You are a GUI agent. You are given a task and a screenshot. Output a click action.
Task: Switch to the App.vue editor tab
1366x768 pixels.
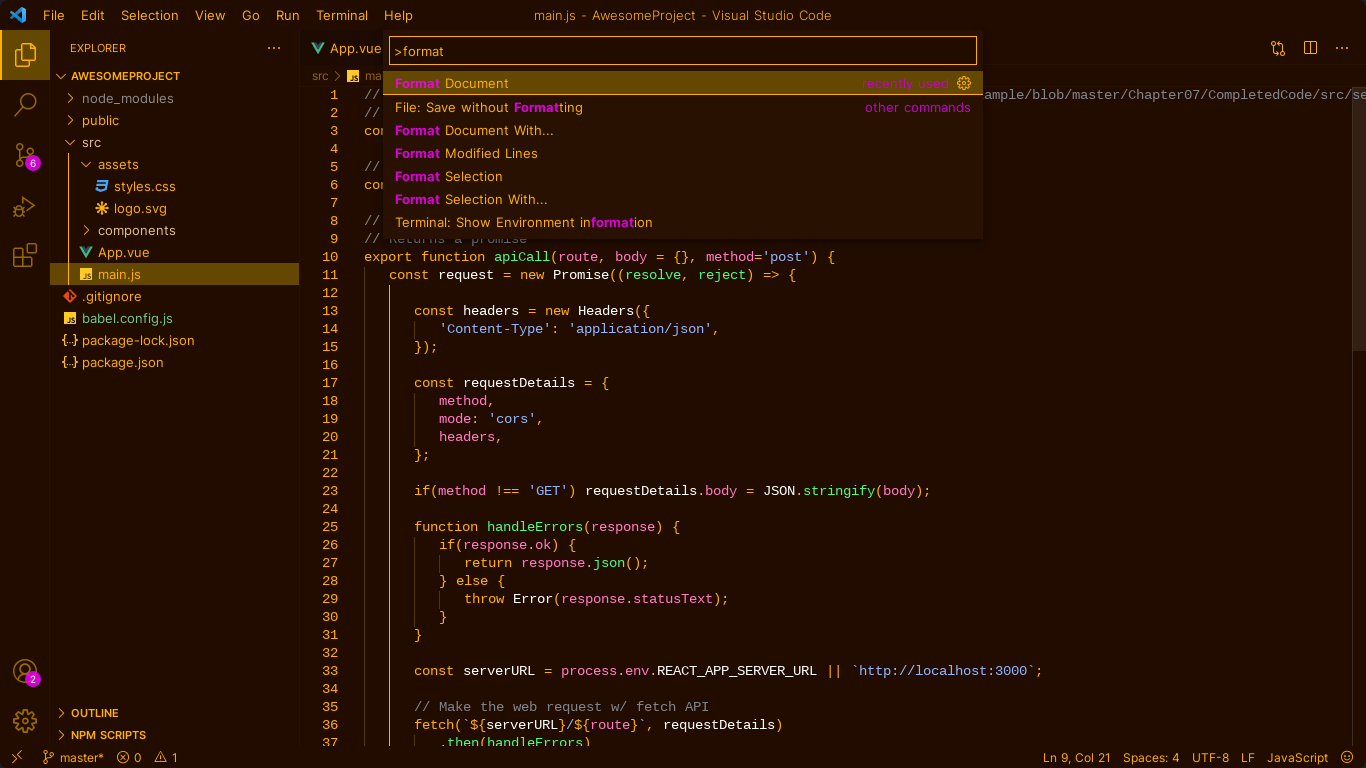(346, 48)
